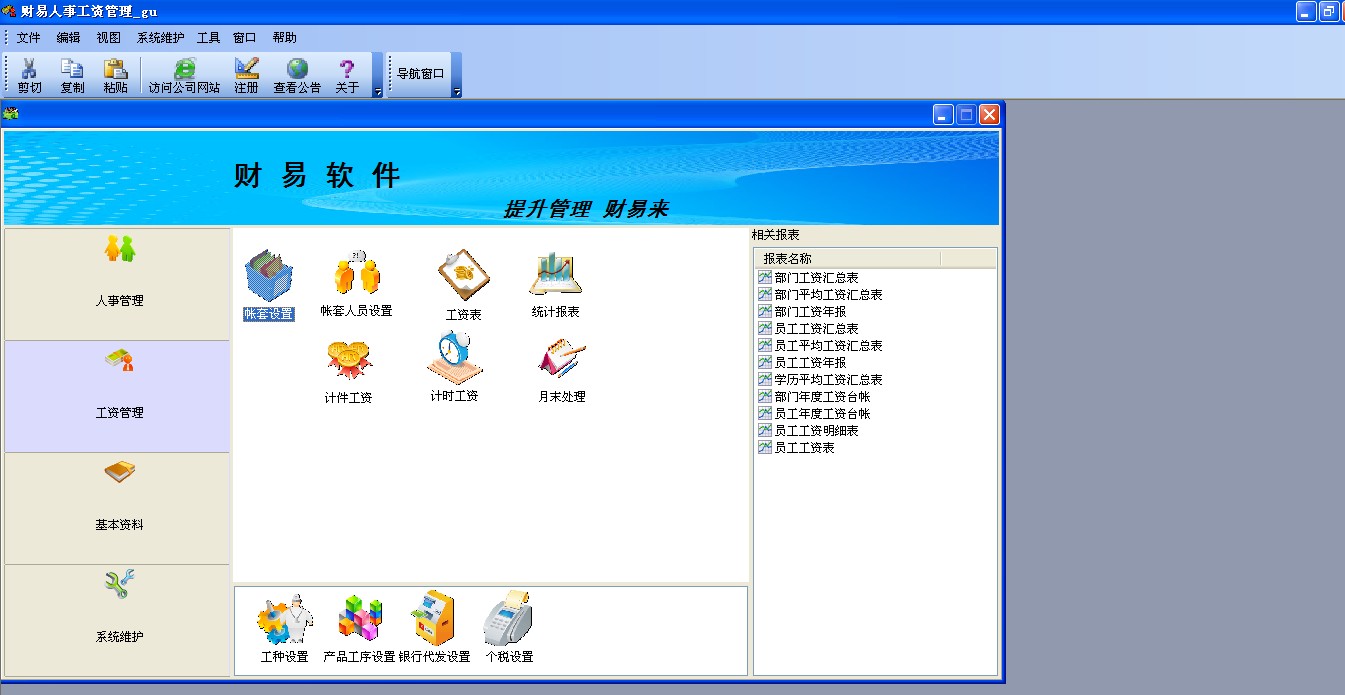Viewport: 1345px width, 695px height.
Task: Select 人事管理 in the sidebar
Action: coord(118,284)
